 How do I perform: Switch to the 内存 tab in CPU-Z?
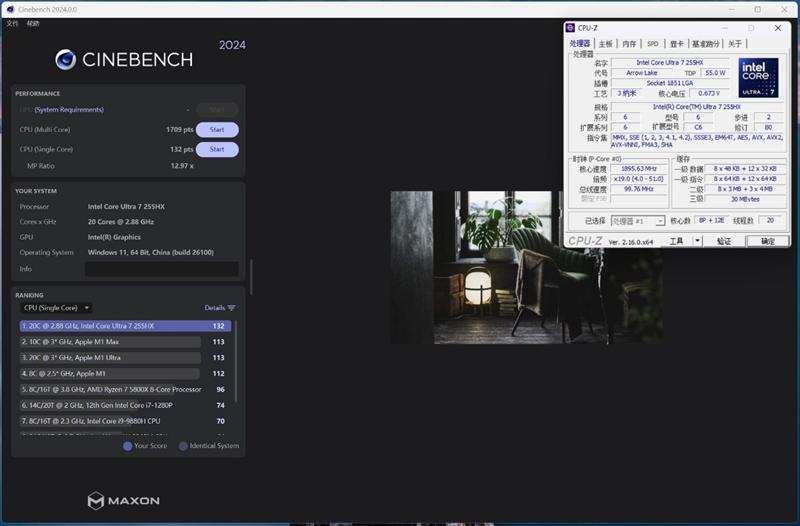click(x=628, y=44)
